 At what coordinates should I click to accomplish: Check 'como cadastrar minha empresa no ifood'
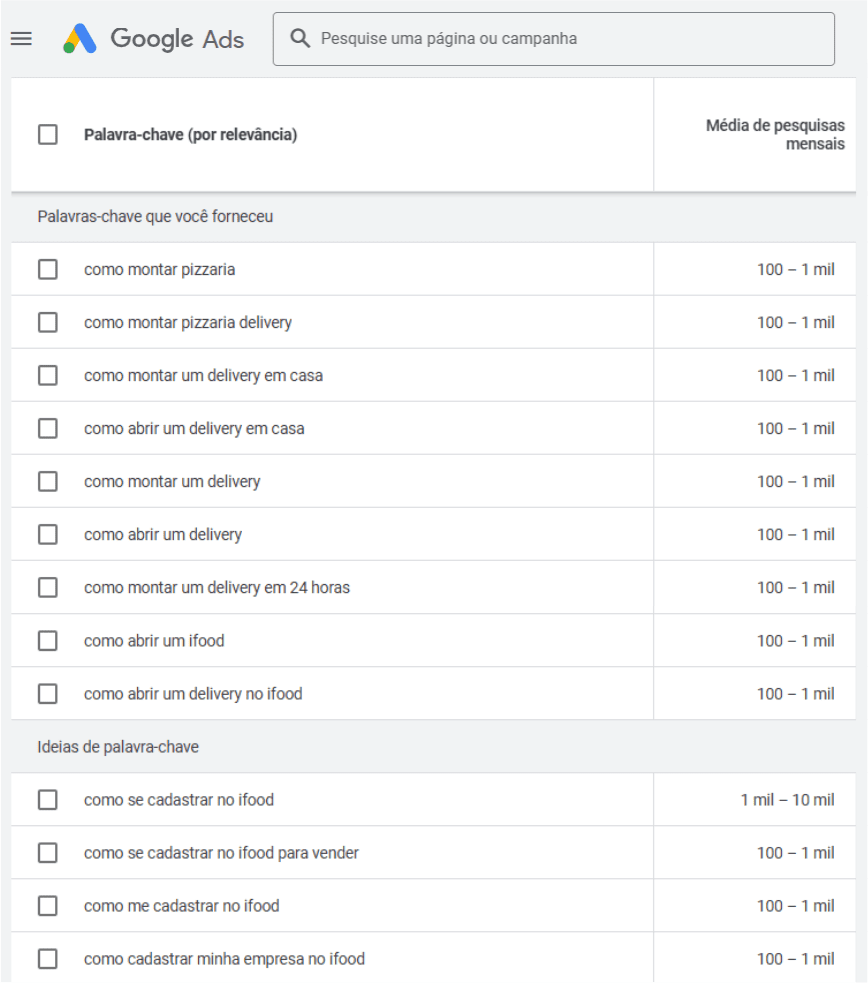coord(48,958)
